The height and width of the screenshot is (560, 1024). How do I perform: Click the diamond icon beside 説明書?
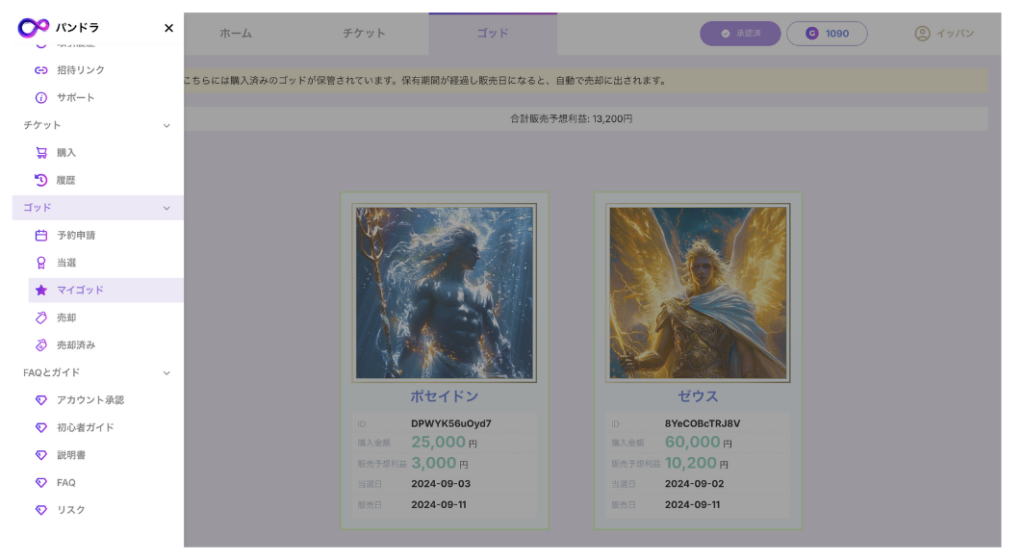click(x=41, y=455)
